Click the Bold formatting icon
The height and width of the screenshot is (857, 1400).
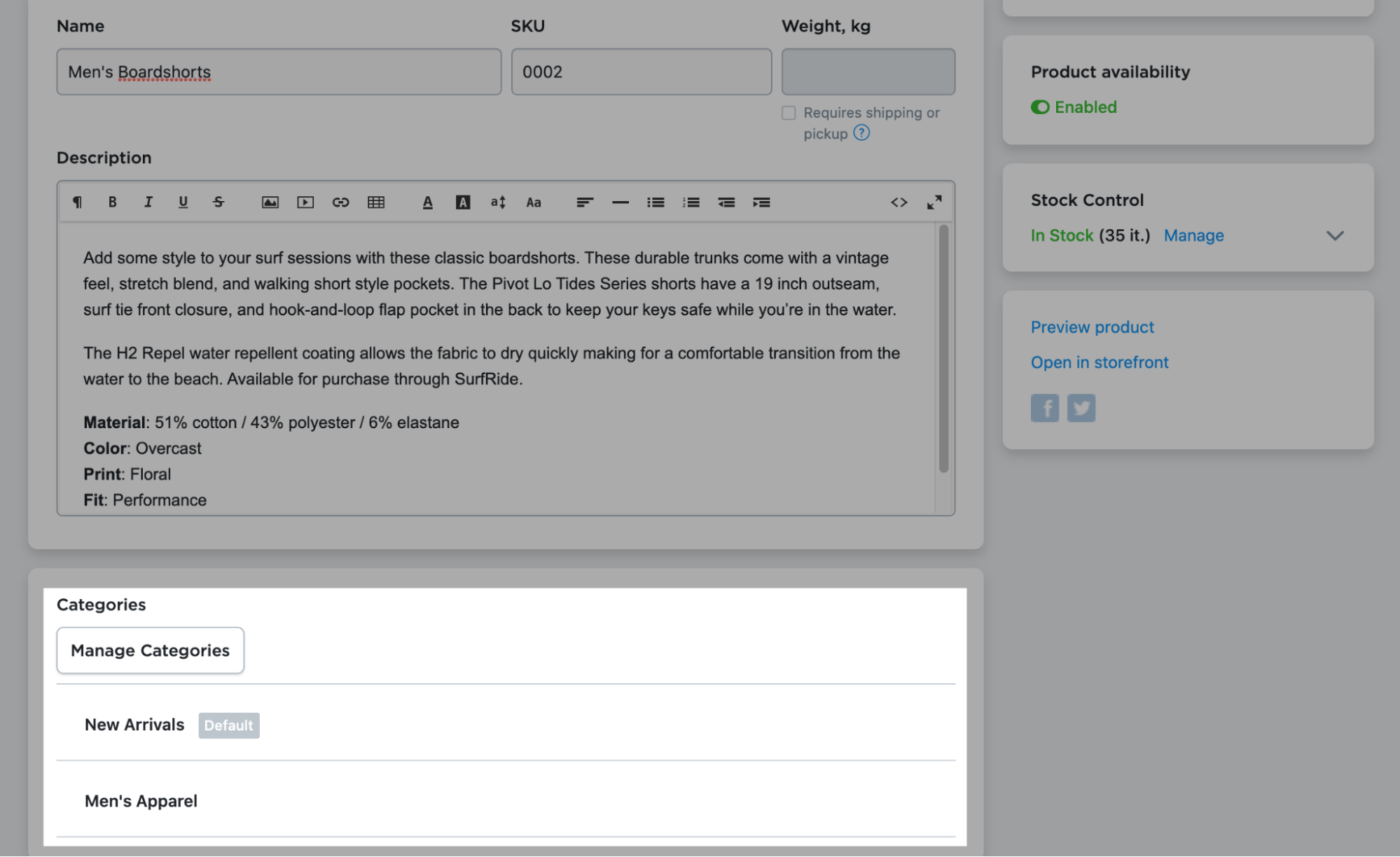click(x=112, y=203)
